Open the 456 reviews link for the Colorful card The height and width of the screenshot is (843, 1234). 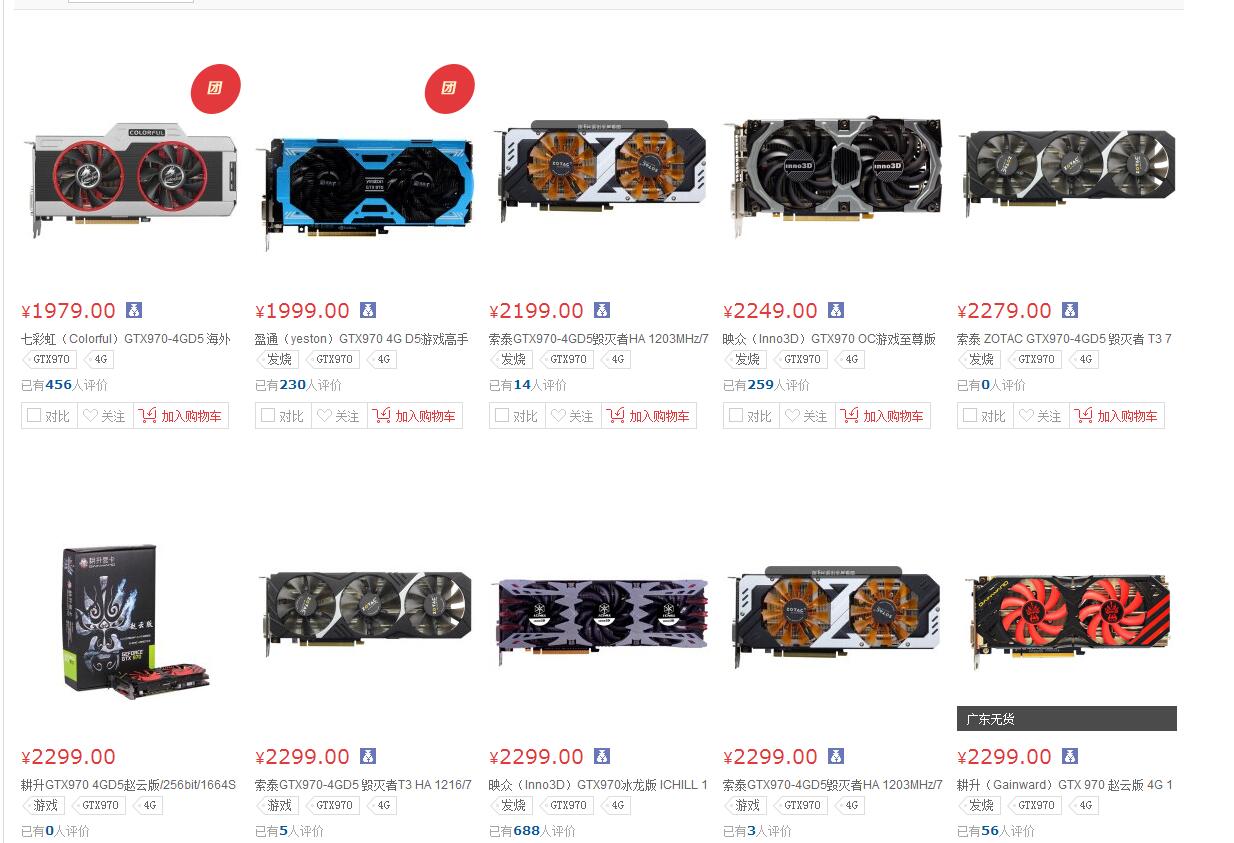pyautogui.click(x=59, y=385)
